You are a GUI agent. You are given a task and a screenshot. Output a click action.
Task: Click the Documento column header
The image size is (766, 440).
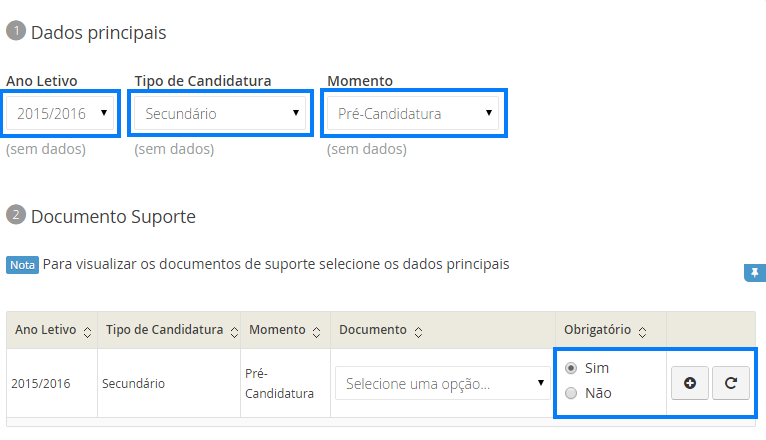pos(373,330)
